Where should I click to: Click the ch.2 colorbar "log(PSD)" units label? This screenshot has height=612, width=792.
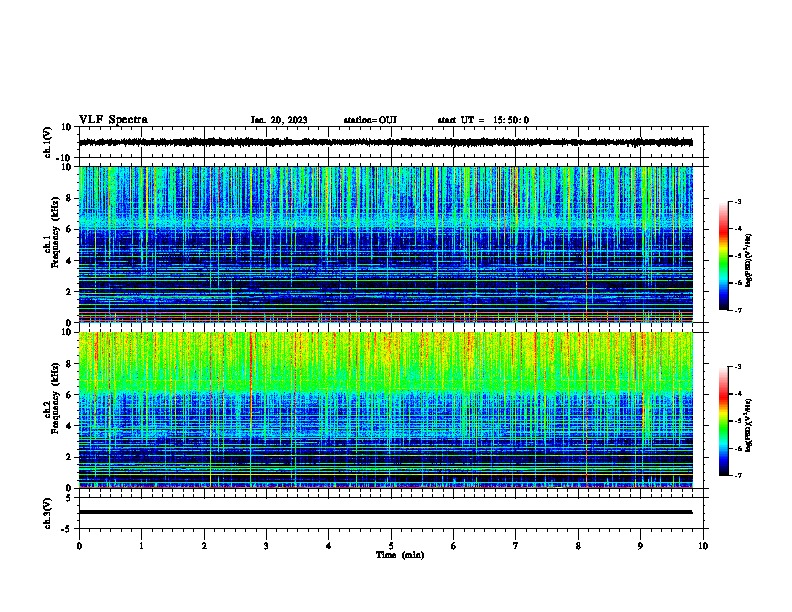pos(749,425)
